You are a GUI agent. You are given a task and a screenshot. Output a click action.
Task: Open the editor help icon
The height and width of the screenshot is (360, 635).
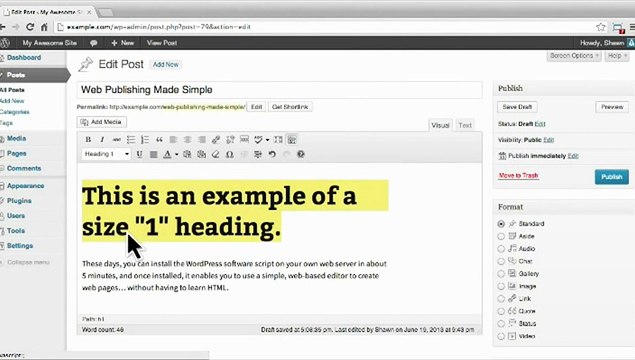coord(300,154)
